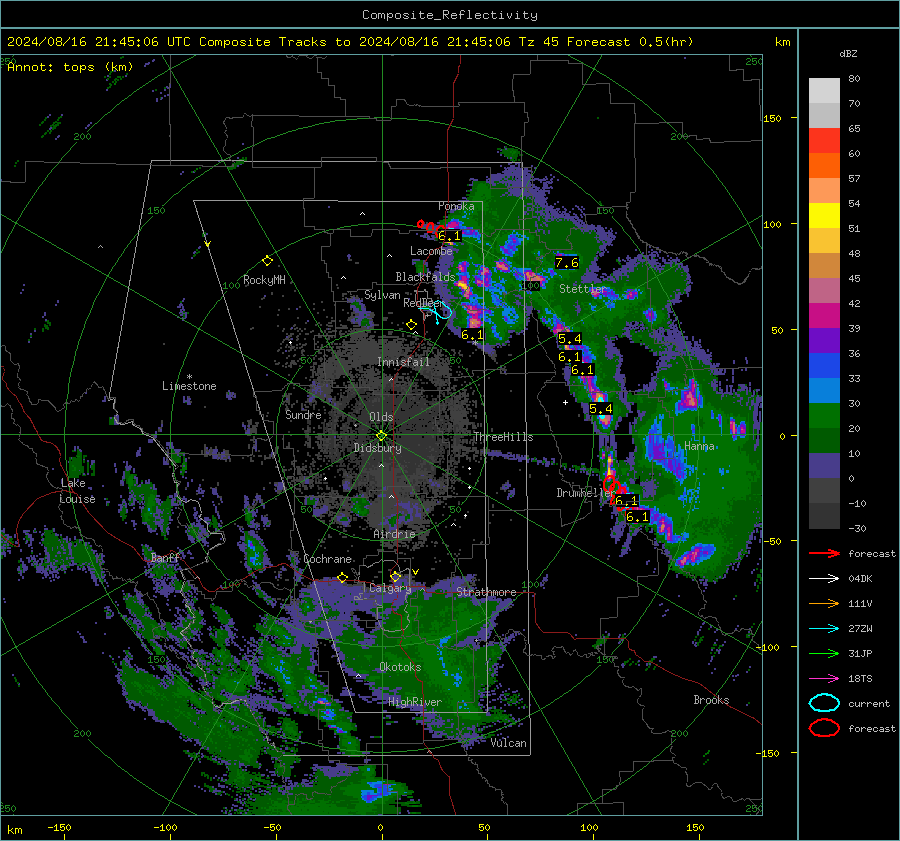Click the Innisfail city label
The image size is (900, 841).
[x=403, y=362]
